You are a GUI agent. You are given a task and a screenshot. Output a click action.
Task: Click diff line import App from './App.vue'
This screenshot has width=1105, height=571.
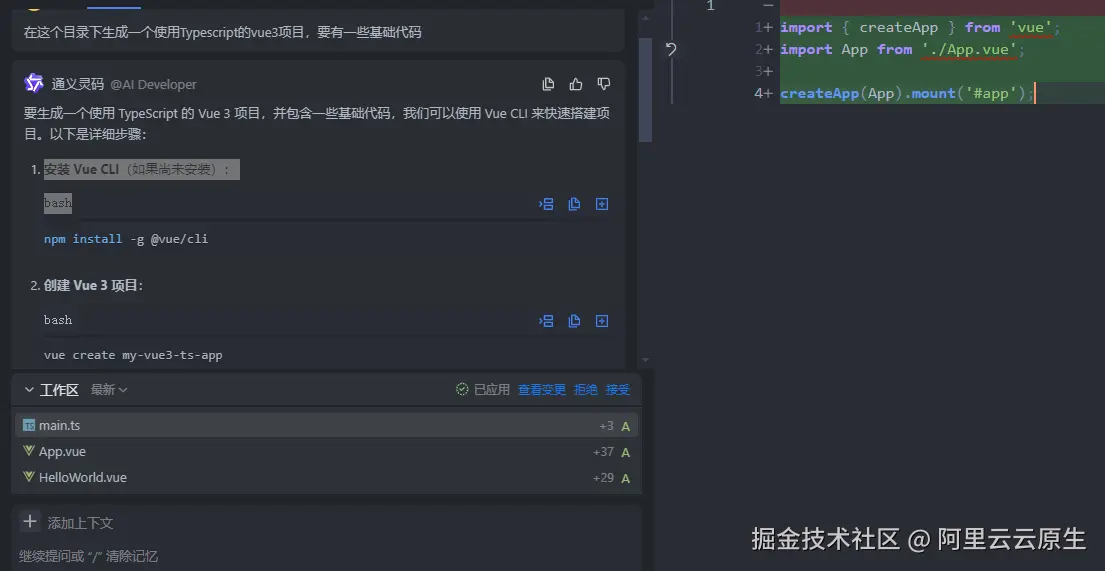pos(903,49)
